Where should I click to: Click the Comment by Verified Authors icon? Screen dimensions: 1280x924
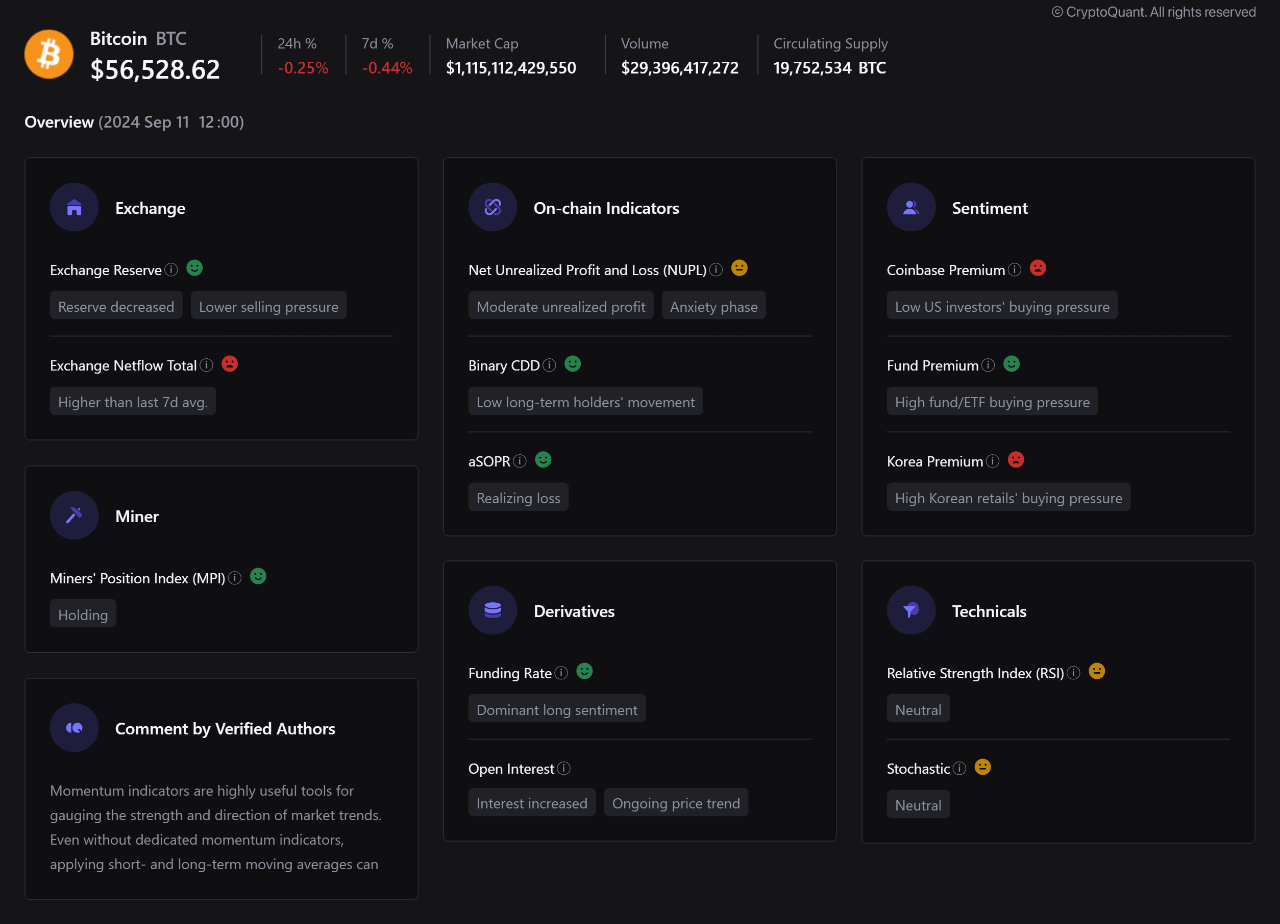coord(74,728)
